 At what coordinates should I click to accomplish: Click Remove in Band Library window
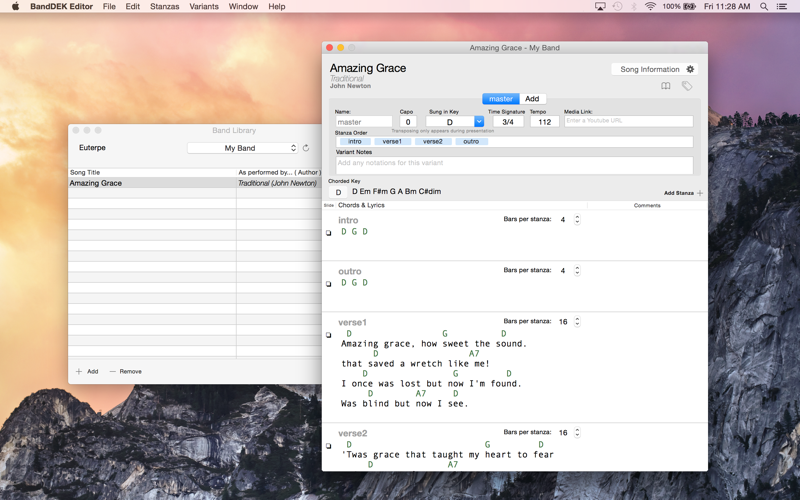(x=126, y=371)
